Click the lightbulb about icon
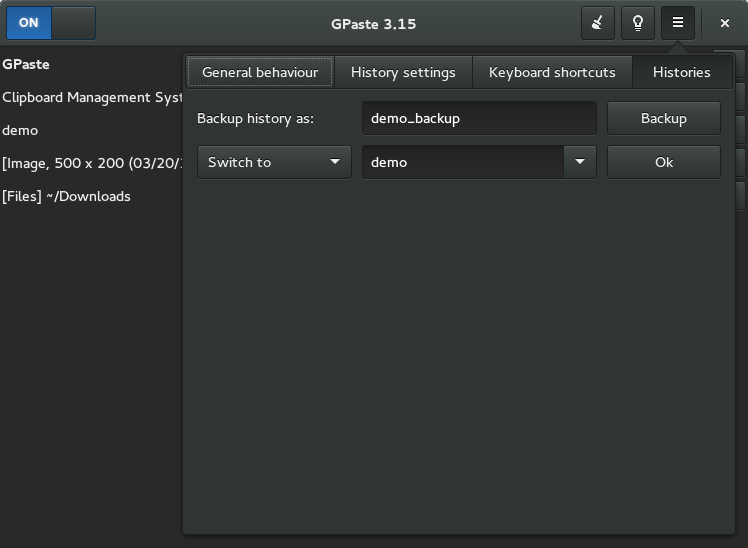748x548 pixels. 638,23
